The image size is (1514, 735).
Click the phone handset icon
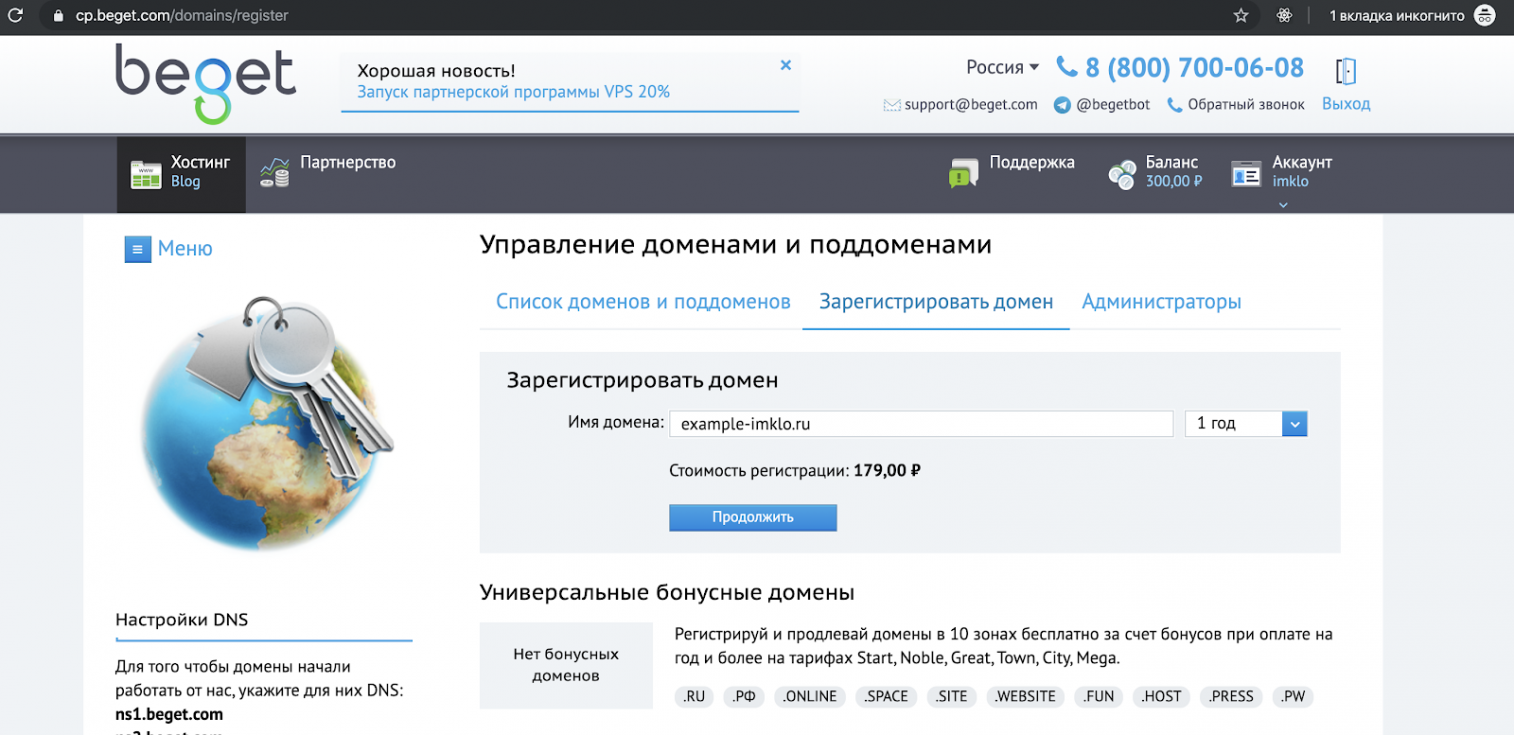tap(1067, 68)
